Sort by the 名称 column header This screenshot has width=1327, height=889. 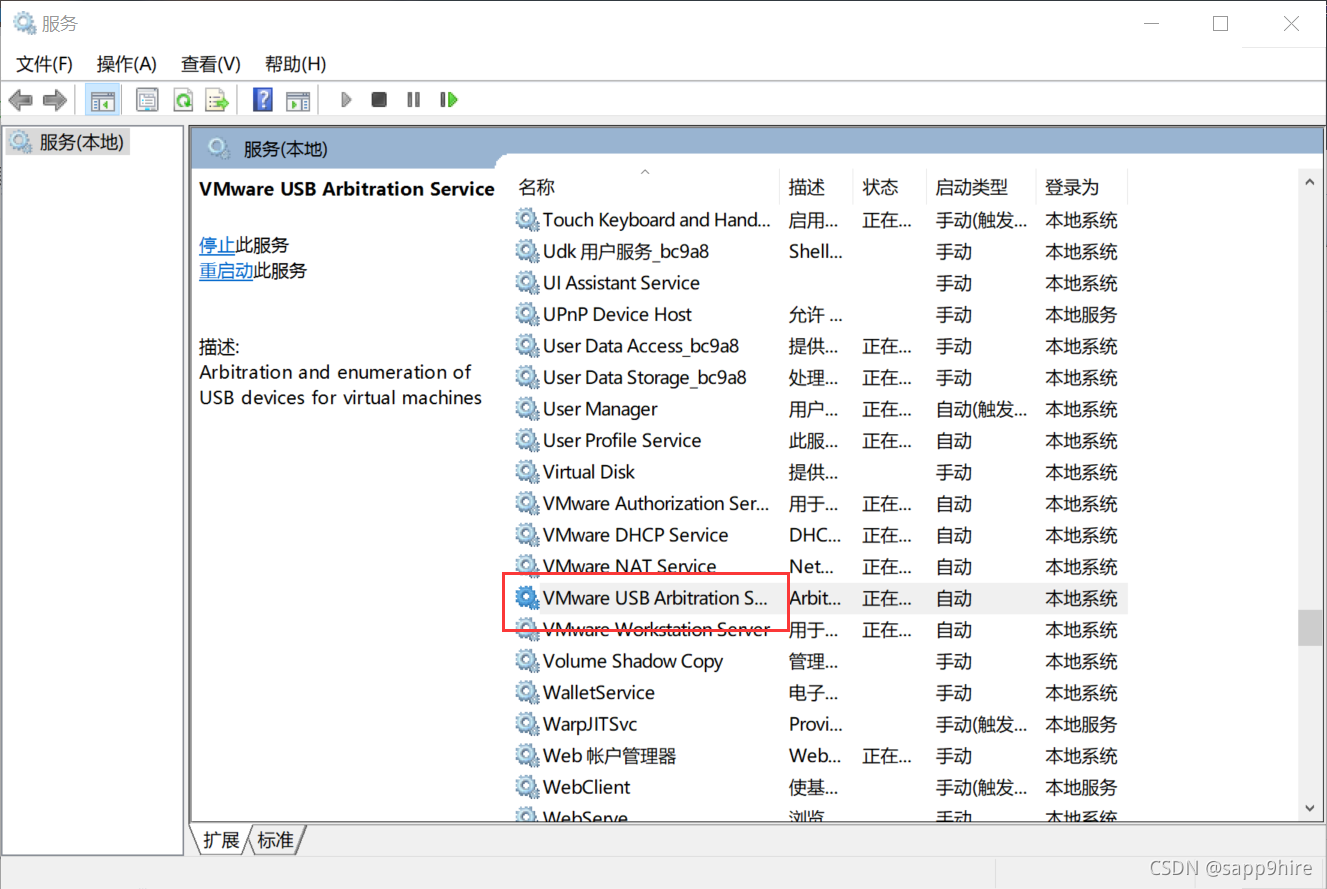(x=537, y=187)
